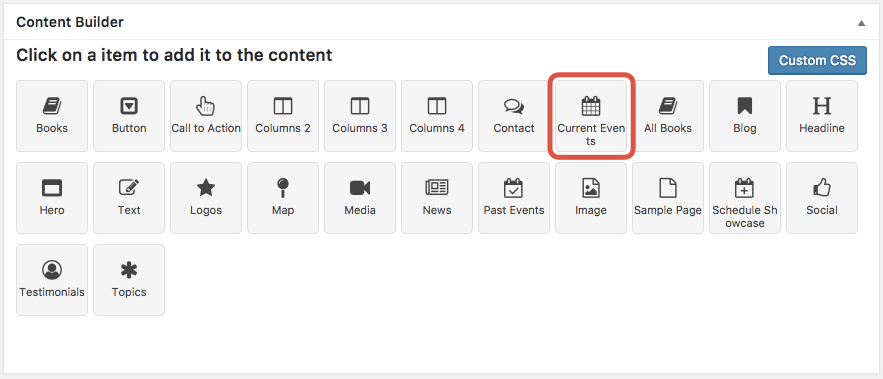The height and width of the screenshot is (379, 883).
Task: Insert the Columns 4 layout
Action: [437, 116]
